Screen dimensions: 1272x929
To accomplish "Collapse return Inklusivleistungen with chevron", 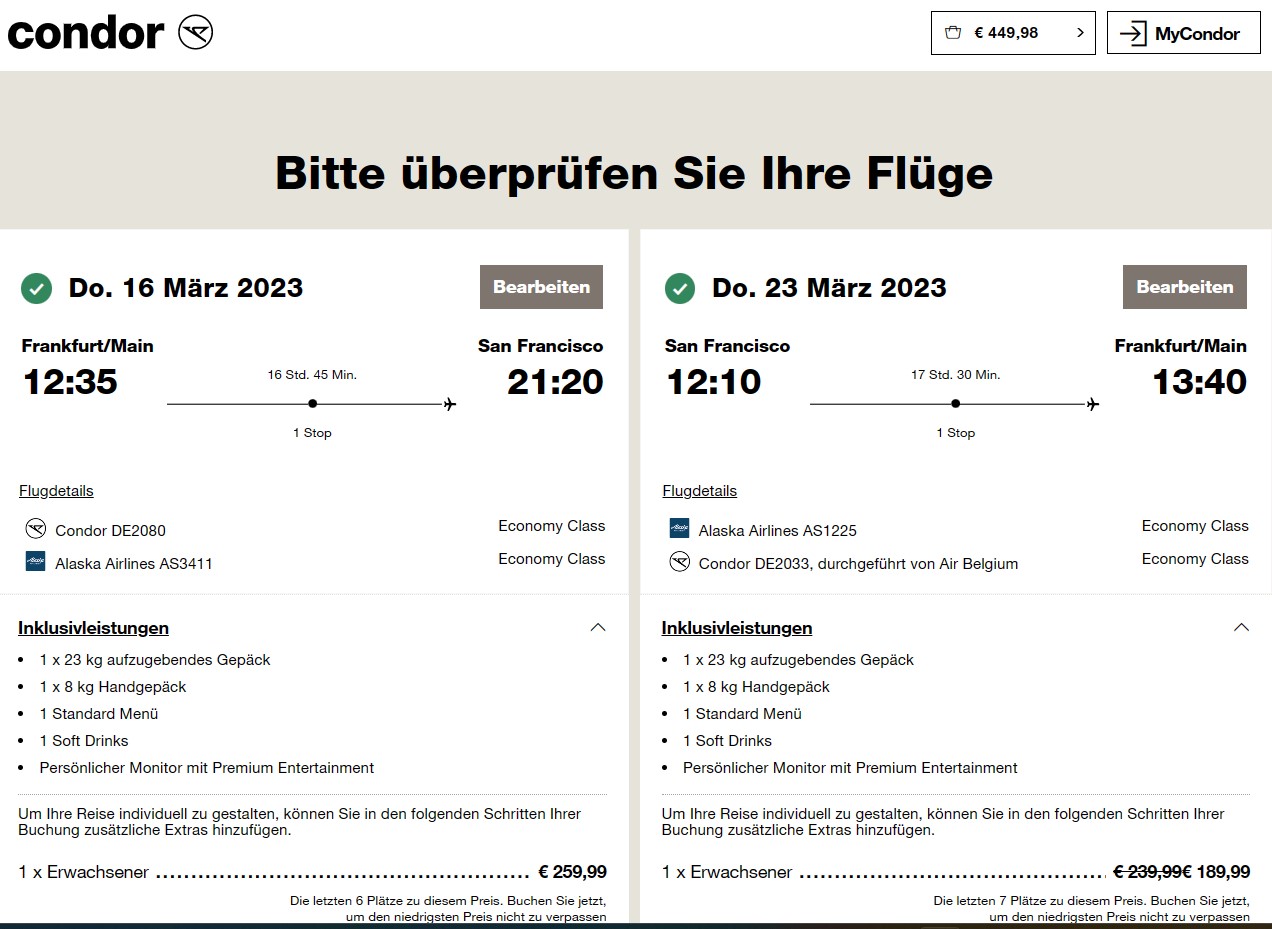I will [1241, 627].
